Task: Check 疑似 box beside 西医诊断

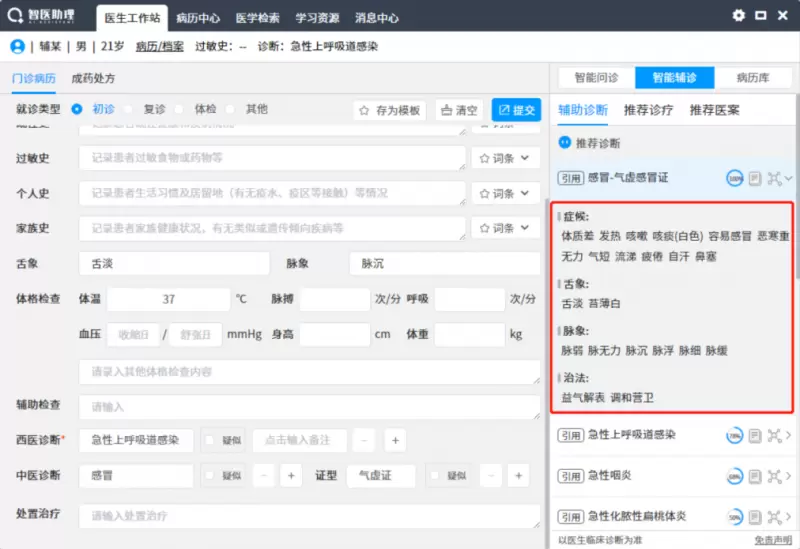Action: tap(210, 440)
